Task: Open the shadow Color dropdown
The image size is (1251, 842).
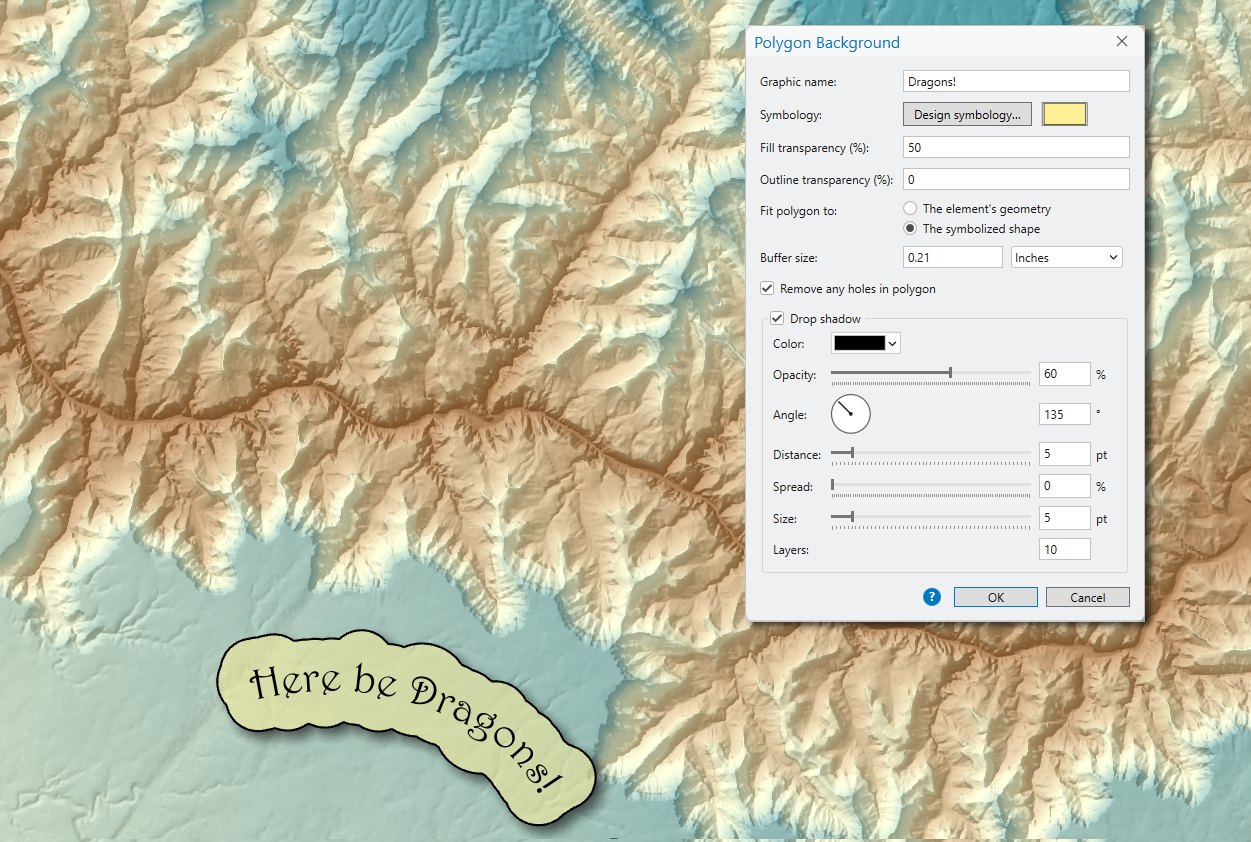Action: point(866,343)
